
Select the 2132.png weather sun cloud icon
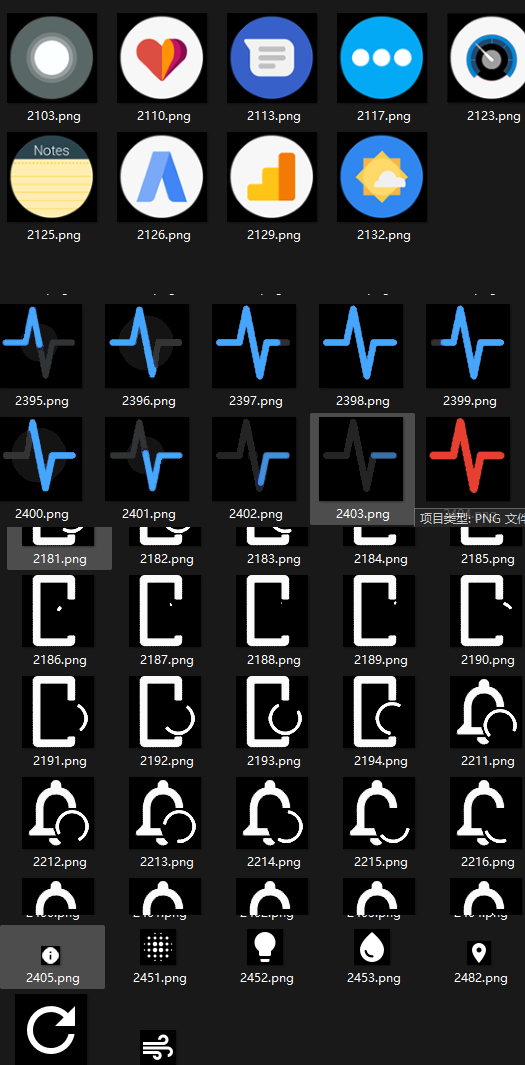click(x=382, y=177)
